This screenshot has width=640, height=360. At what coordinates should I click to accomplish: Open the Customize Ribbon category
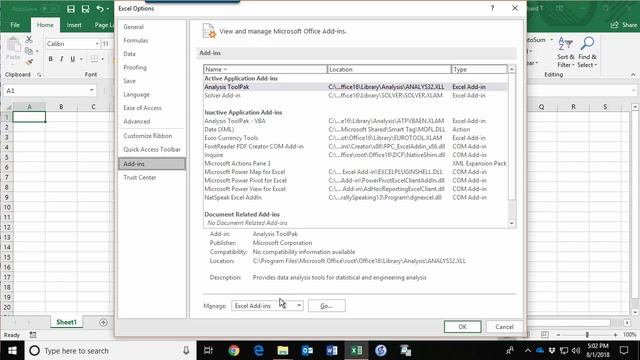[148, 136]
